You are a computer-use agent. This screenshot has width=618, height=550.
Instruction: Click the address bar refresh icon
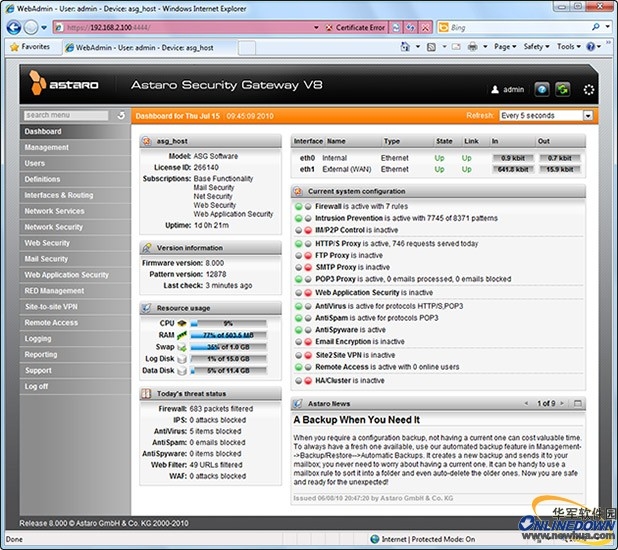click(x=396, y=28)
